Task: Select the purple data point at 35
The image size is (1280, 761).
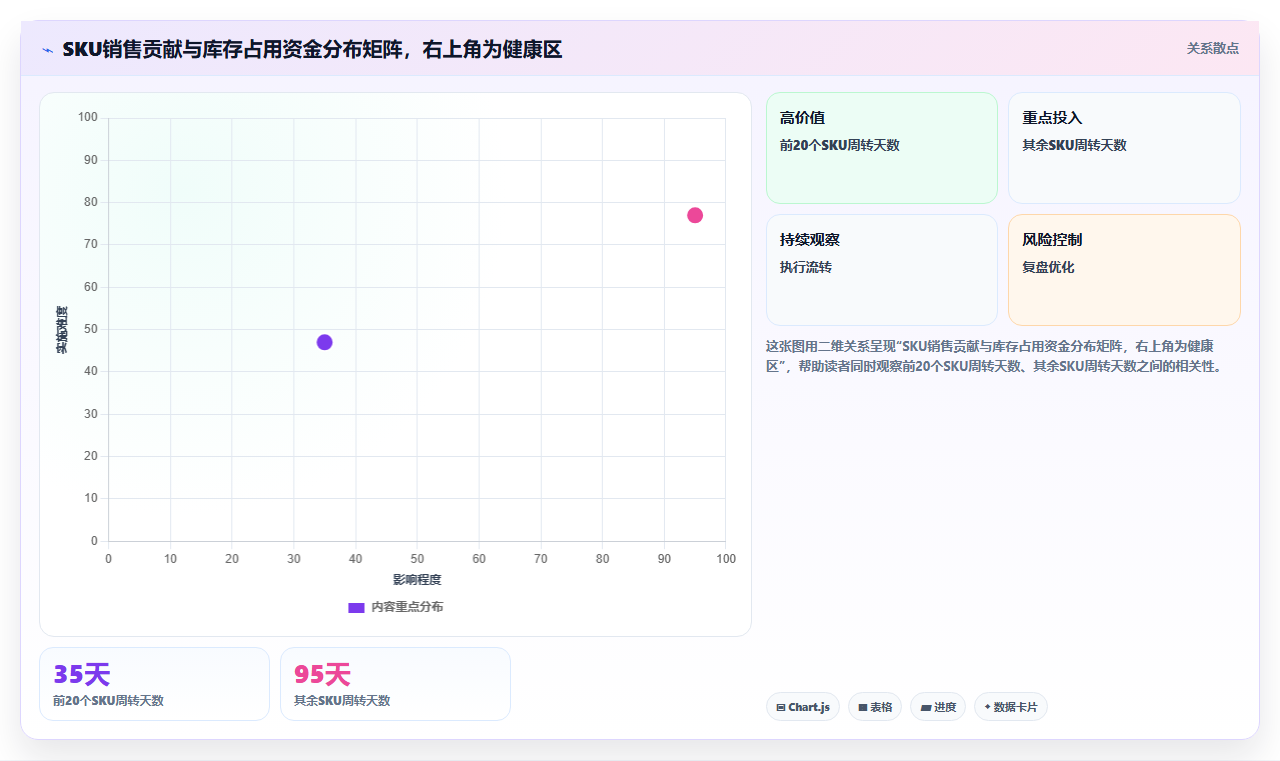Action: pos(324,342)
